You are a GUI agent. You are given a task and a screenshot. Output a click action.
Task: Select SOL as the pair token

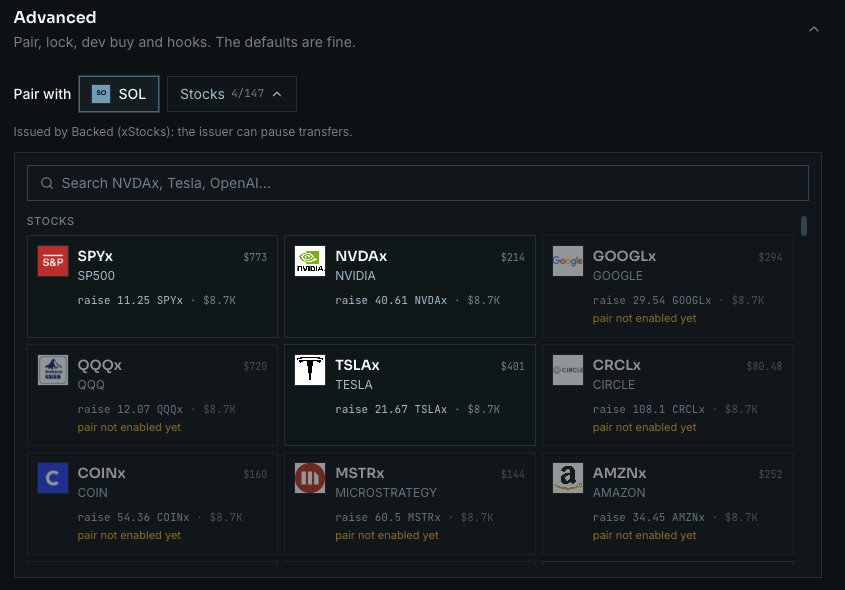(119, 94)
